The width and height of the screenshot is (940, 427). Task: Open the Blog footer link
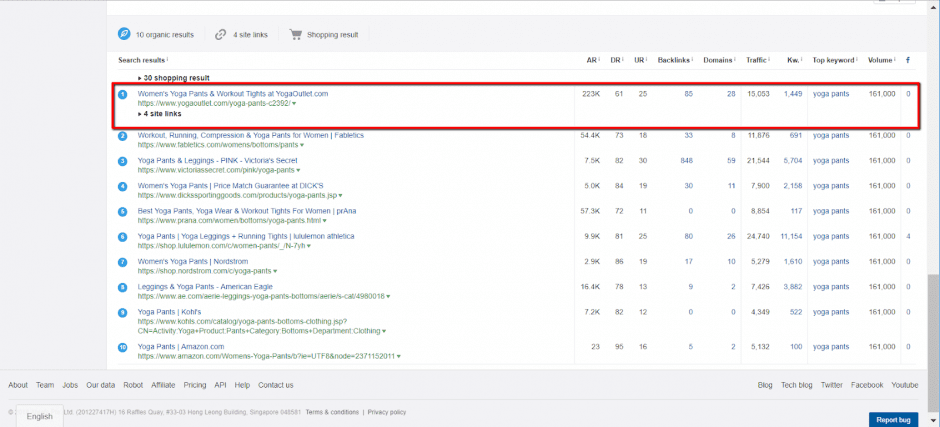coord(765,385)
